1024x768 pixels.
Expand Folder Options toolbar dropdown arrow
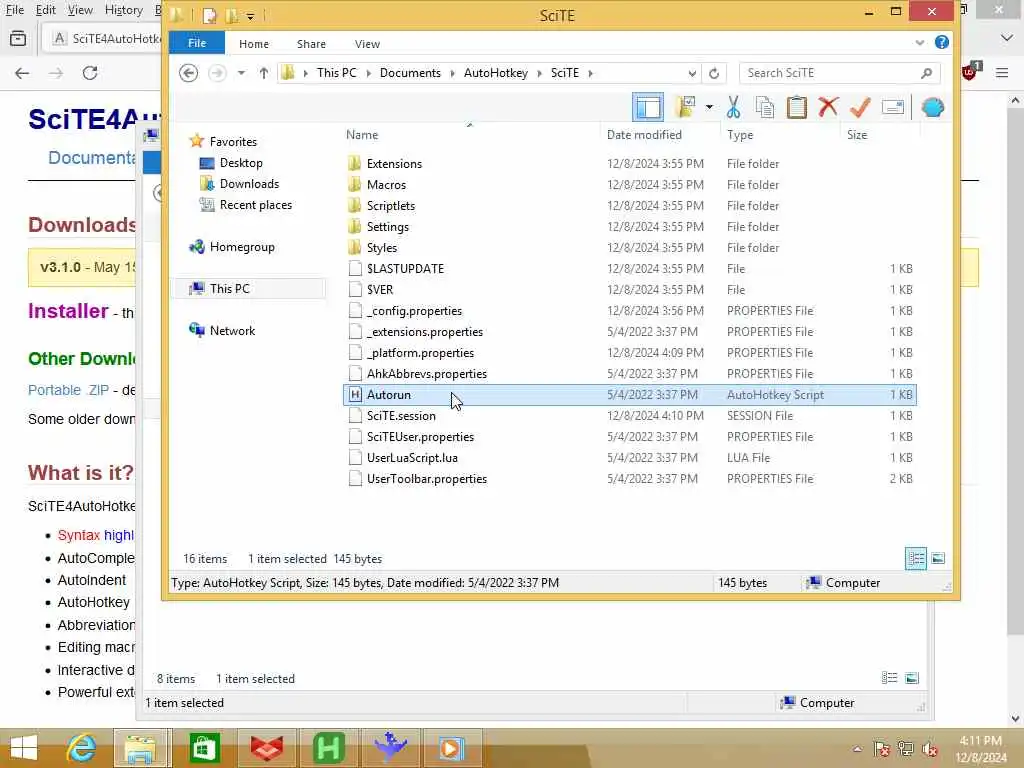click(709, 107)
